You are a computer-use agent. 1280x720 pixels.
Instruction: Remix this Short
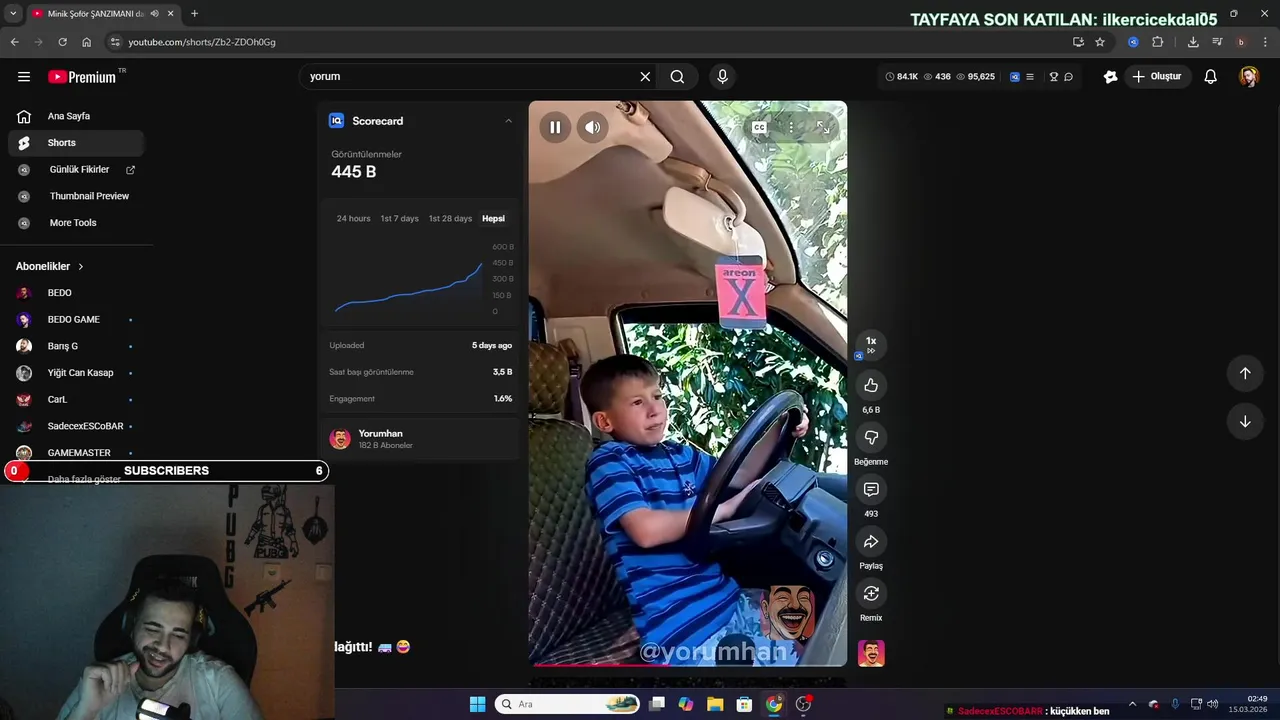[x=871, y=594]
